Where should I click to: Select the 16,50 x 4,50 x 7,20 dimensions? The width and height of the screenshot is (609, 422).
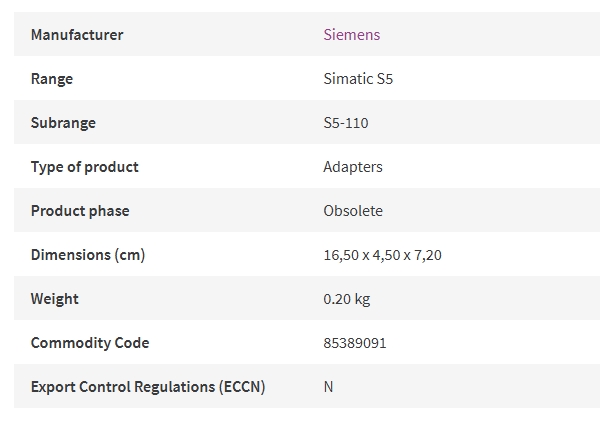click(x=382, y=255)
